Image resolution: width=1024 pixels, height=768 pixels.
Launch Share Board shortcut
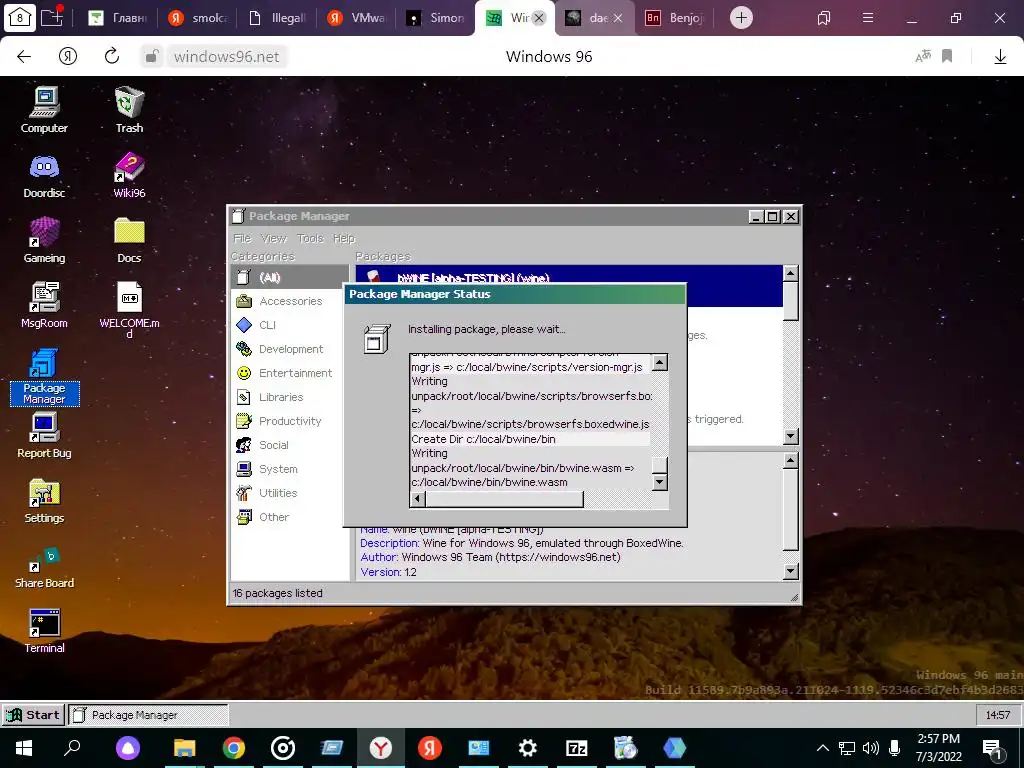click(44, 566)
